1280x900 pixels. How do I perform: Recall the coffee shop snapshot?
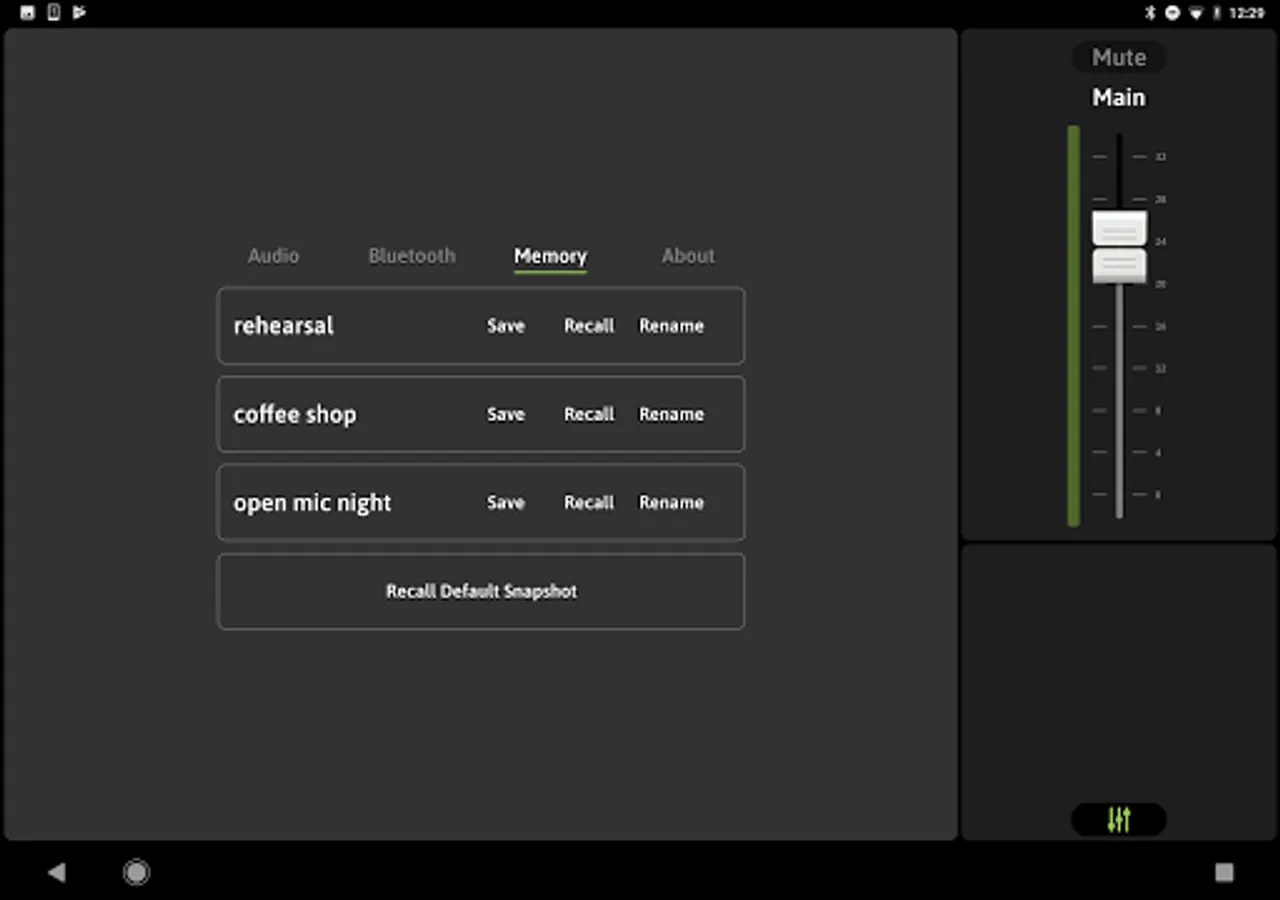click(x=589, y=414)
